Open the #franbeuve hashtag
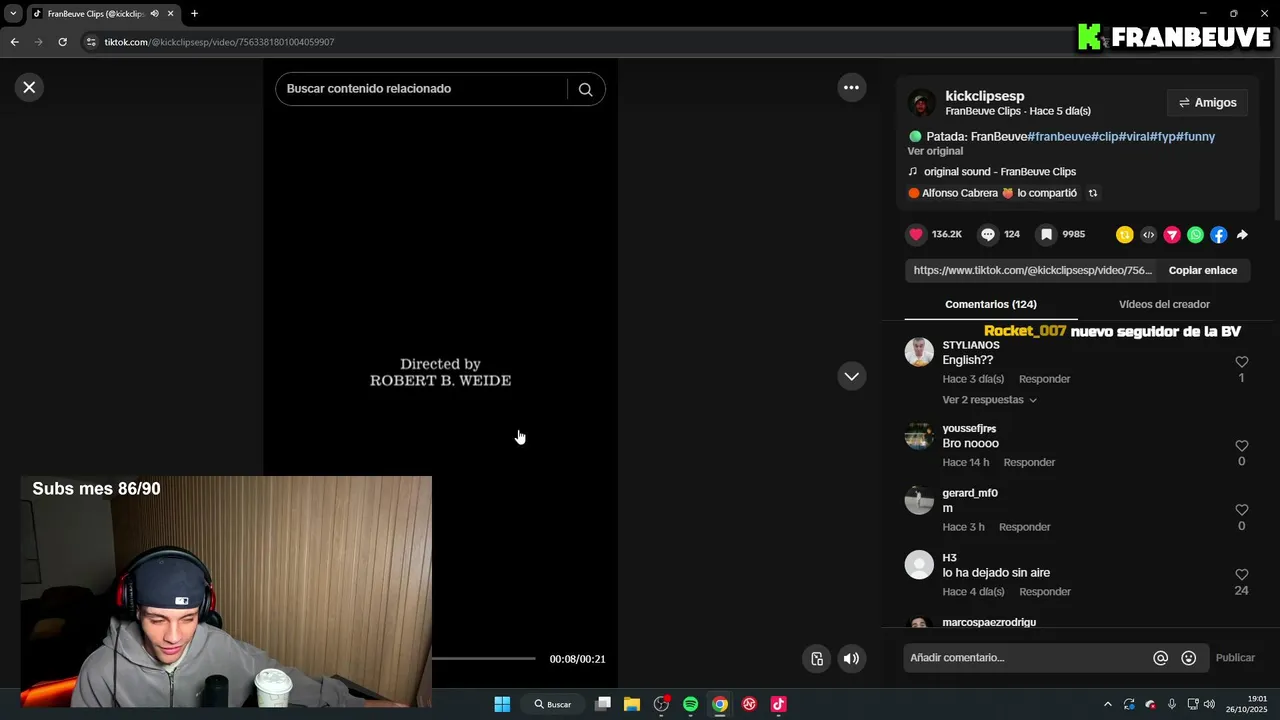 coord(1059,136)
